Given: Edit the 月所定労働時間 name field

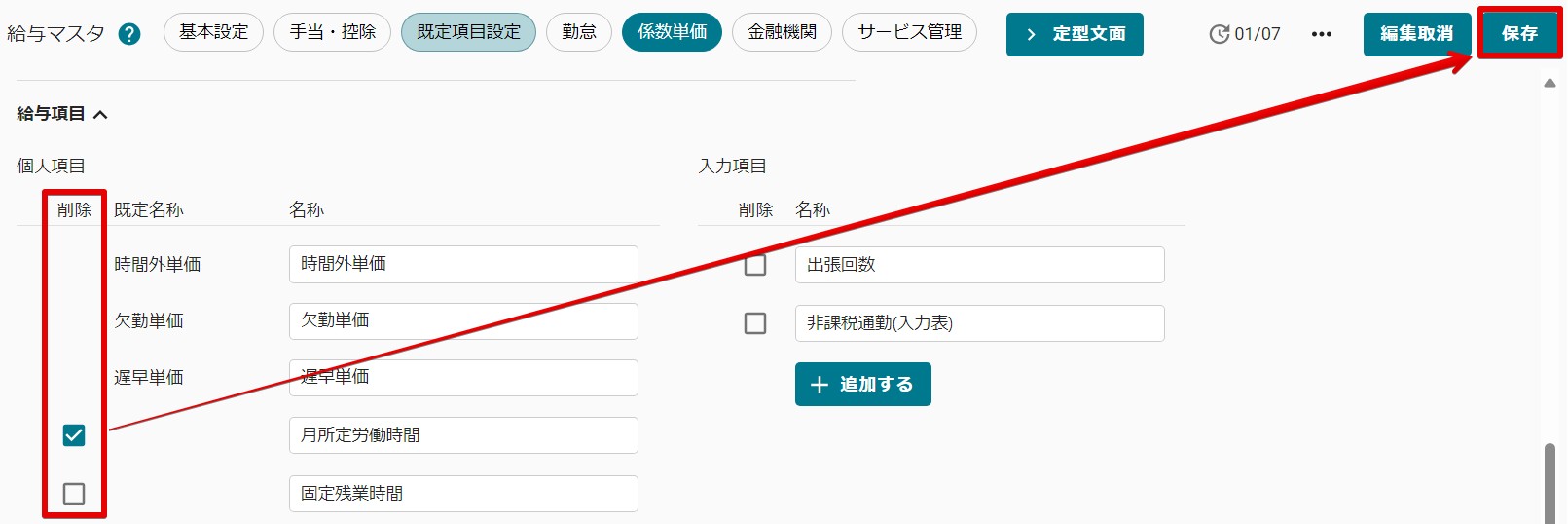Looking at the screenshot, I should (463, 435).
